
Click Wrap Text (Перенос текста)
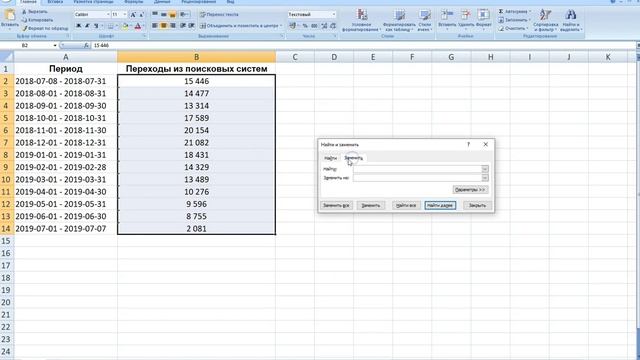219,14
